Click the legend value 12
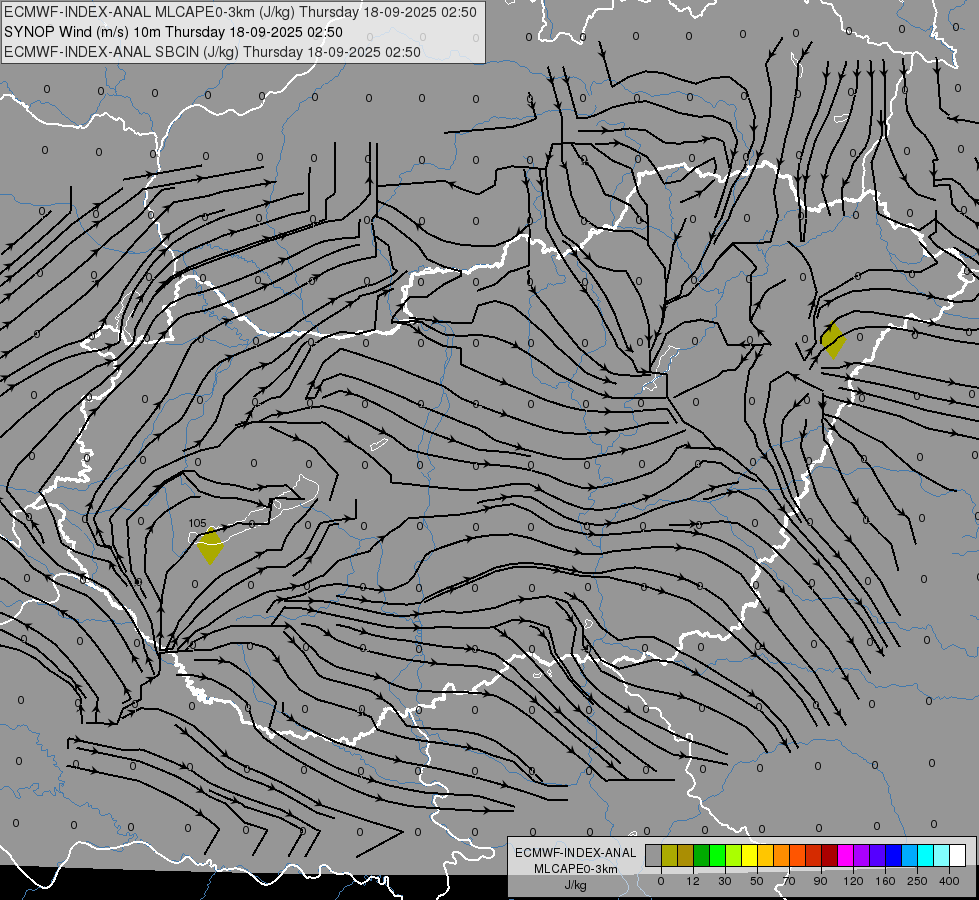This screenshot has height=900, width=979. [x=693, y=881]
